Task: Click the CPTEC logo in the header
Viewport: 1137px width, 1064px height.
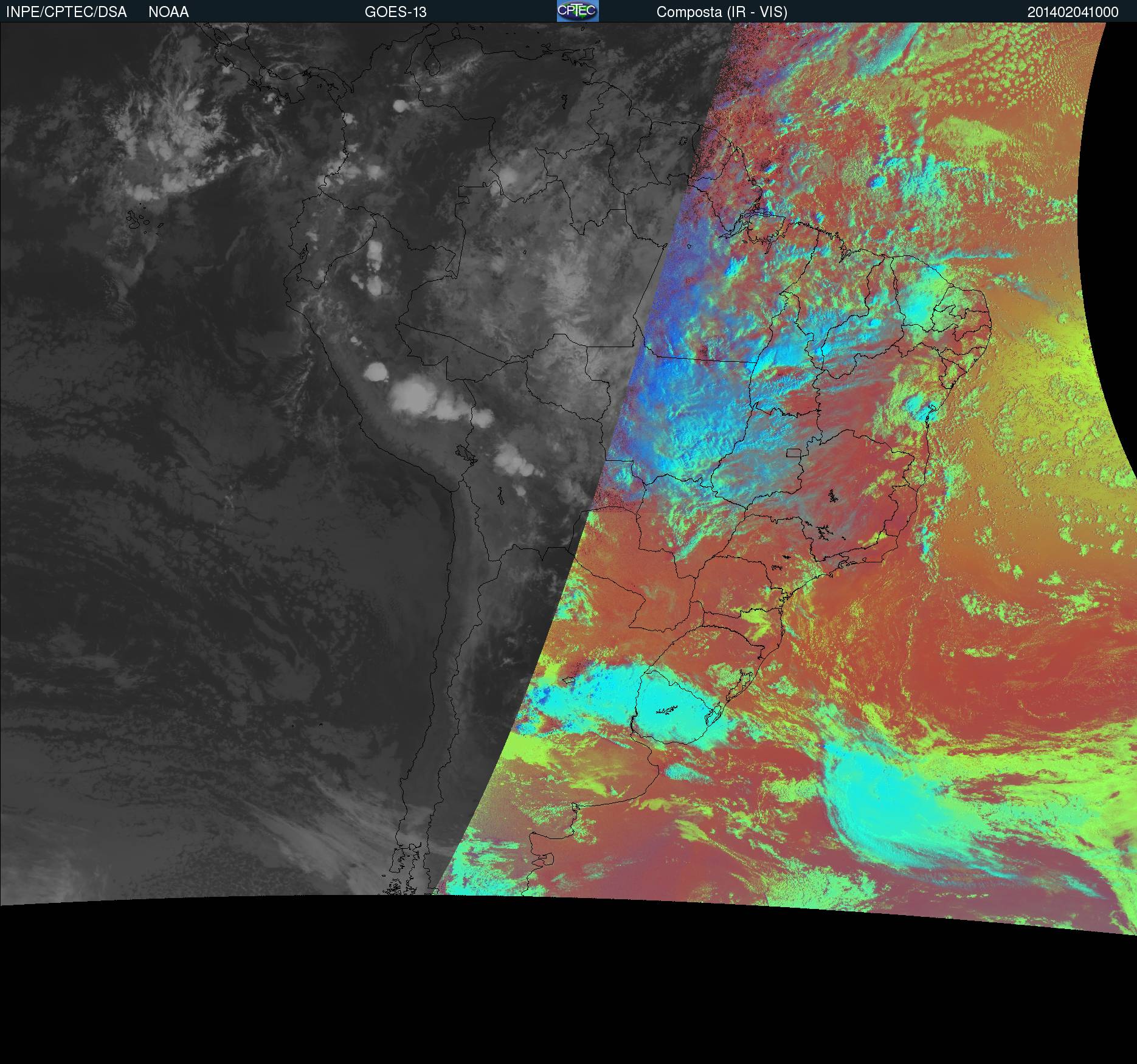Action: click(x=577, y=11)
